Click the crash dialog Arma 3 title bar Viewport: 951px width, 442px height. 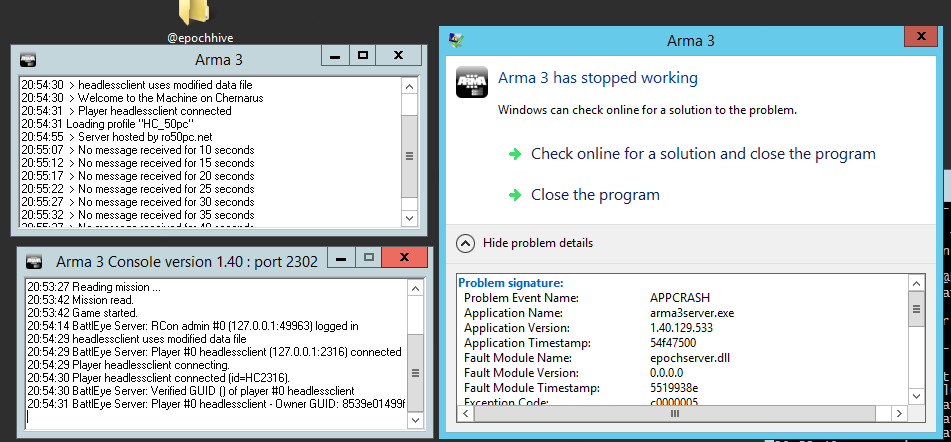pos(691,41)
